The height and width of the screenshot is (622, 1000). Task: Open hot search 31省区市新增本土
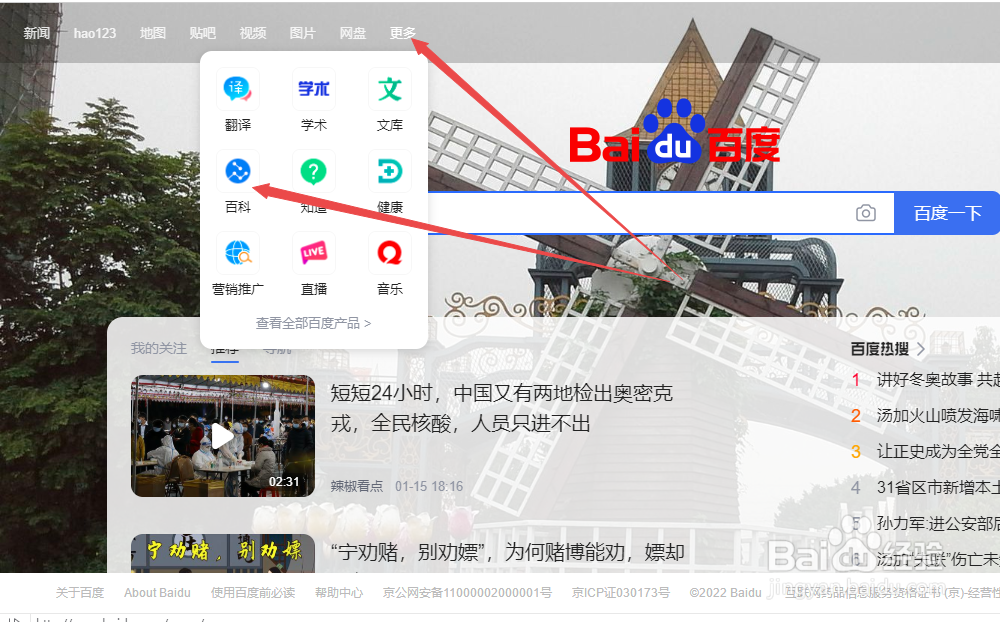(x=938, y=487)
